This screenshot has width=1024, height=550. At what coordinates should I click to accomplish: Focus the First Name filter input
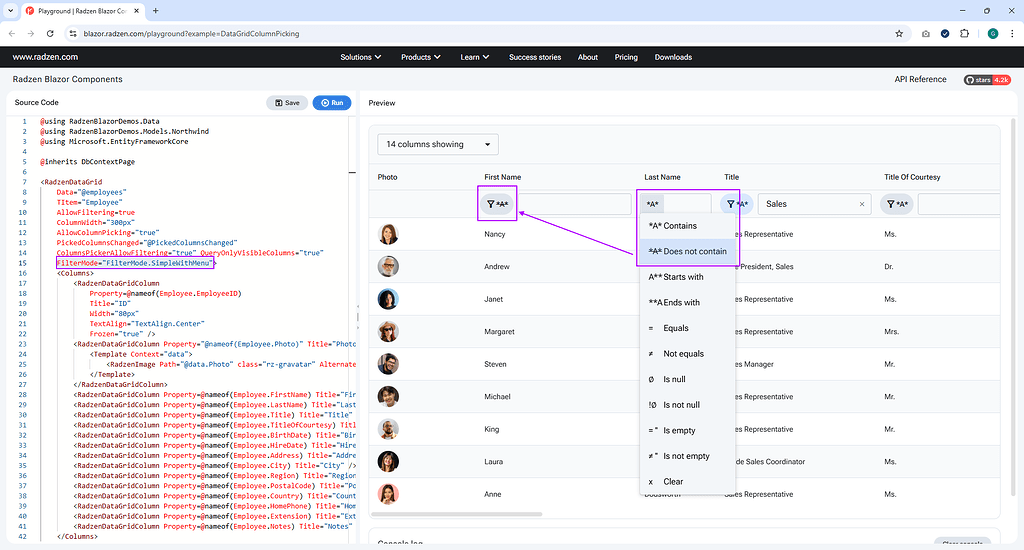575,204
